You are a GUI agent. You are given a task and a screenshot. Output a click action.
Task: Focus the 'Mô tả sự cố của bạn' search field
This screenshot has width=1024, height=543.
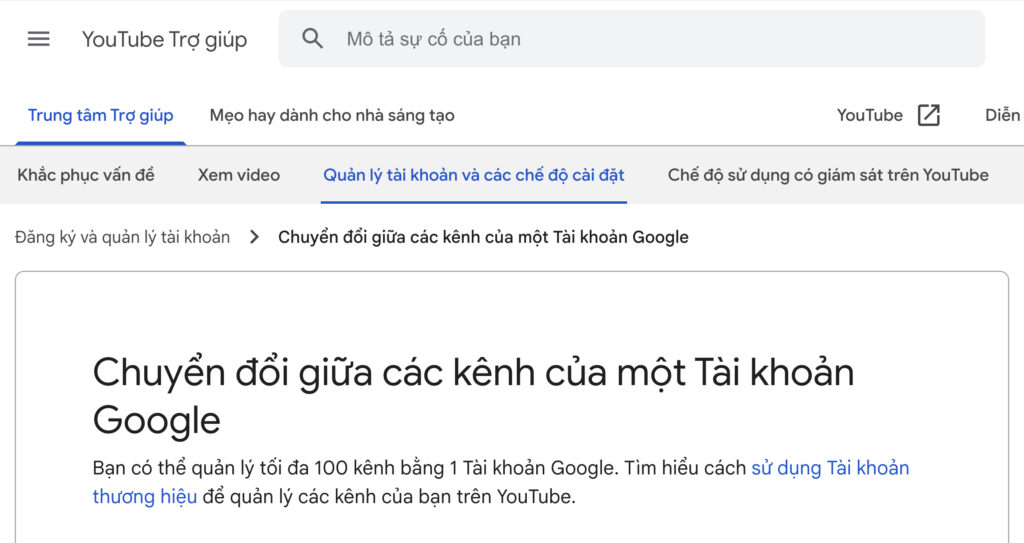point(632,39)
